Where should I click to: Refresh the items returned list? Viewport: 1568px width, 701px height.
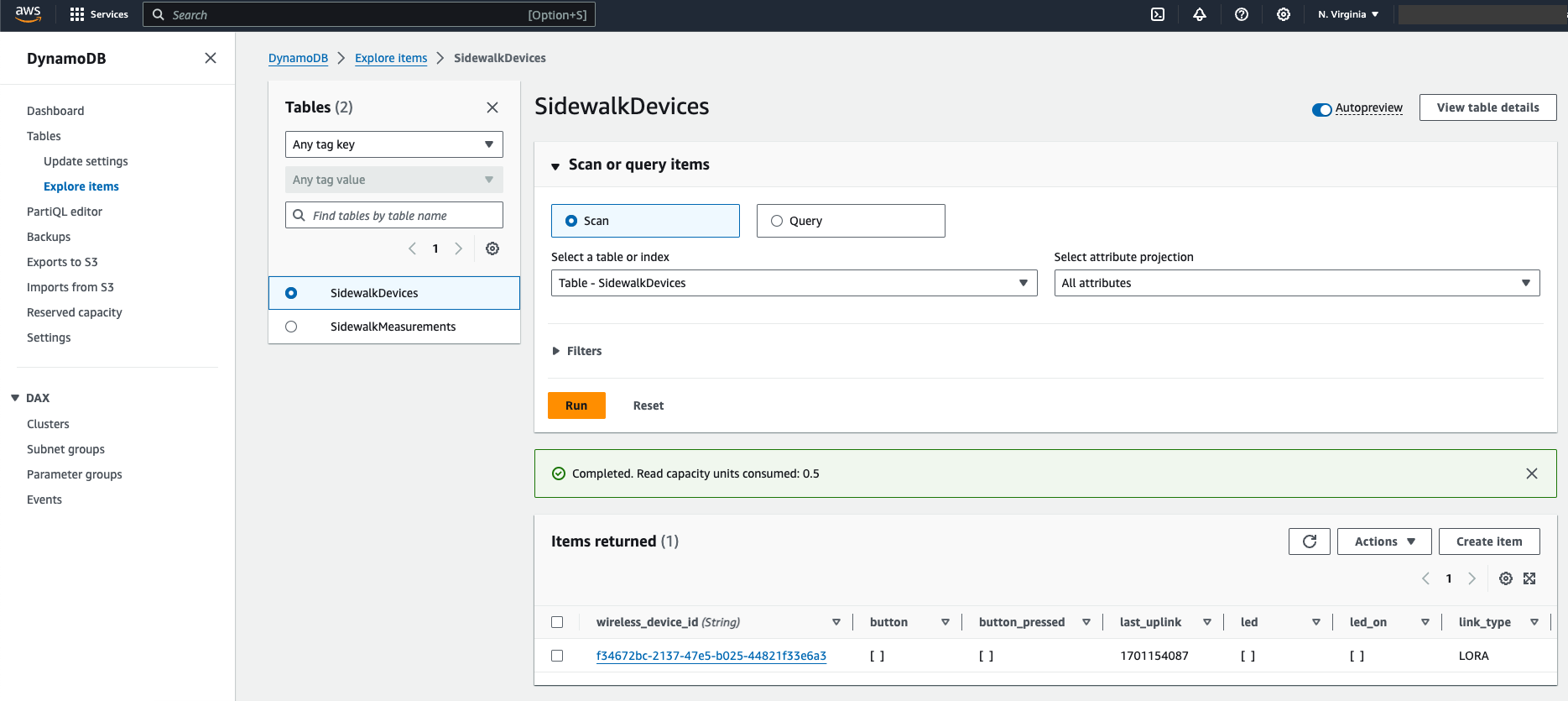(1310, 541)
